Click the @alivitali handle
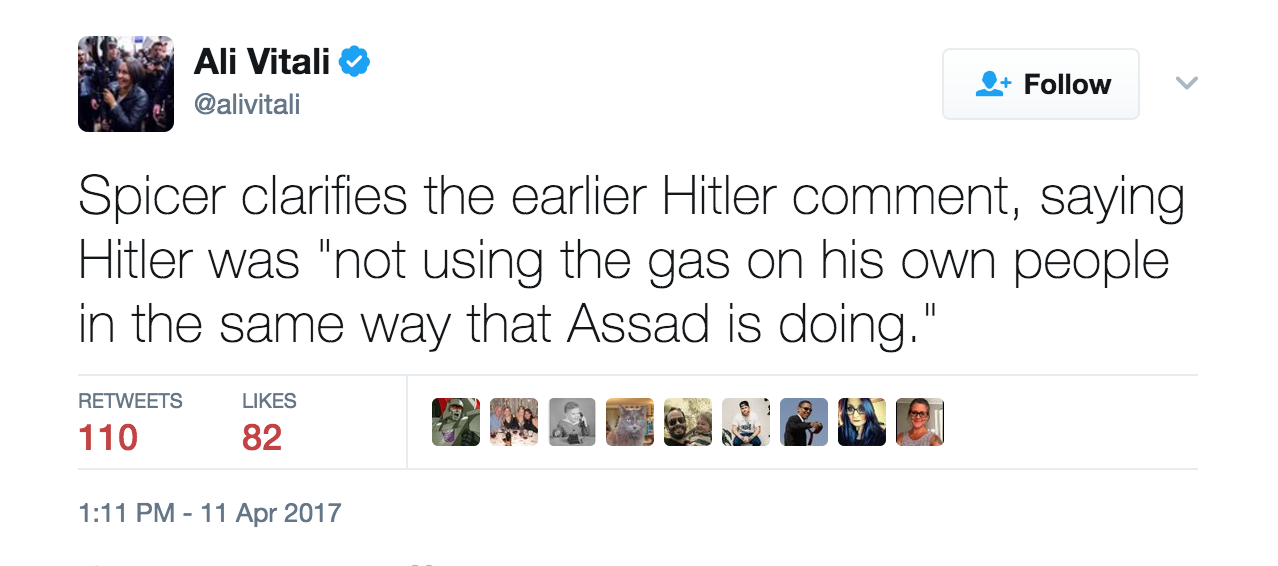The width and height of the screenshot is (1278, 566). (247, 105)
